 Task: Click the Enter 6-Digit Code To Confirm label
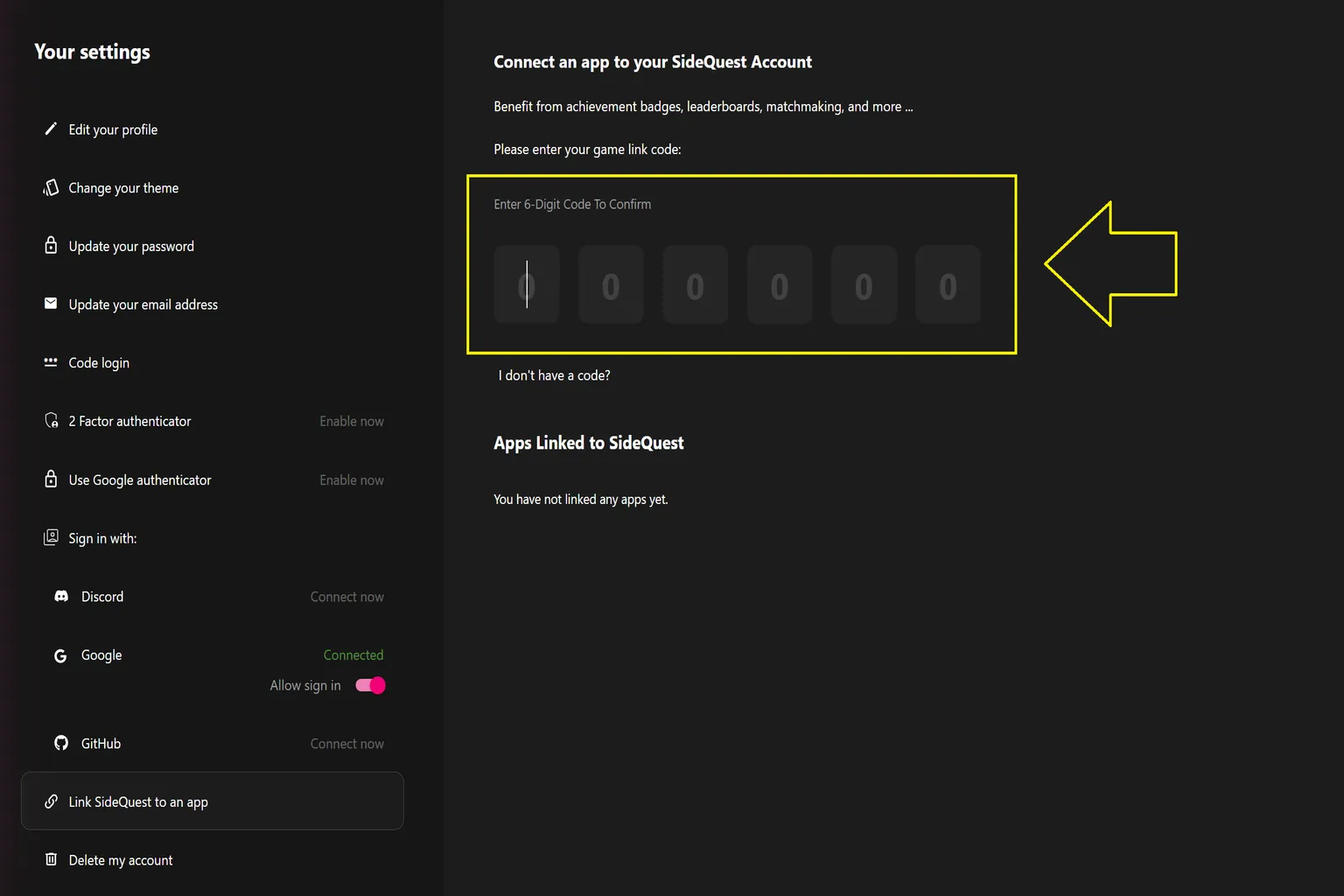[572, 204]
